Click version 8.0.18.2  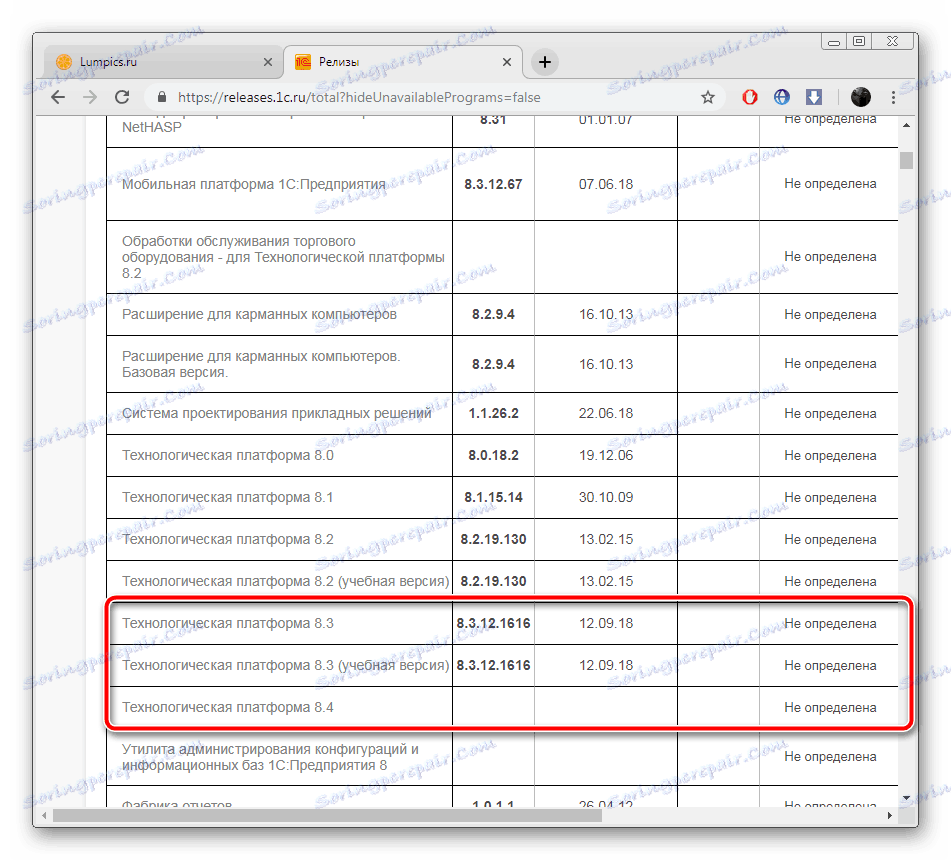tap(493, 455)
